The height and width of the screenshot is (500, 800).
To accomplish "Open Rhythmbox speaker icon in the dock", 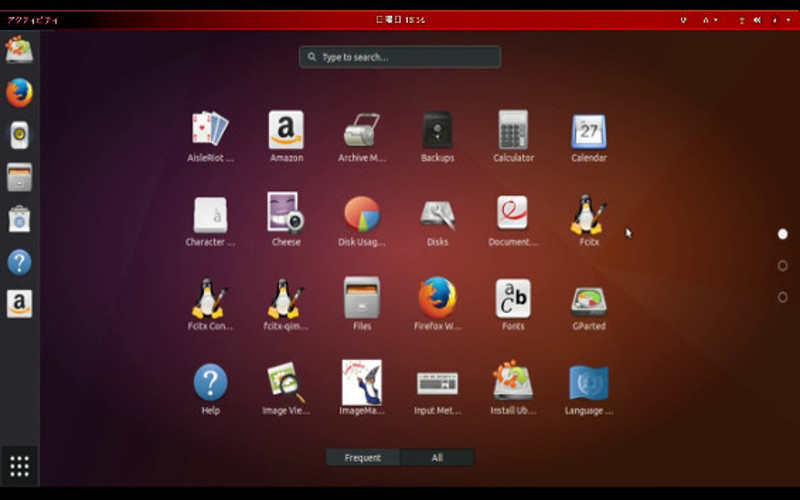I will coord(19,135).
